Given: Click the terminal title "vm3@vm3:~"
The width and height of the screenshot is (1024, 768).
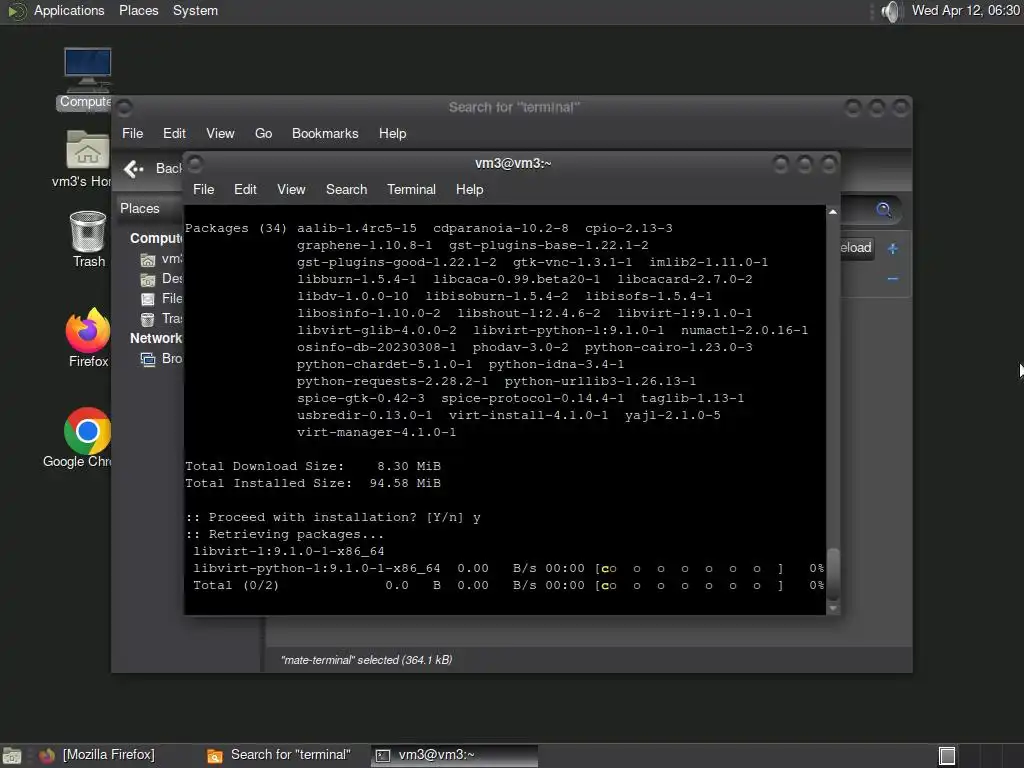Looking at the screenshot, I should pos(513,163).
